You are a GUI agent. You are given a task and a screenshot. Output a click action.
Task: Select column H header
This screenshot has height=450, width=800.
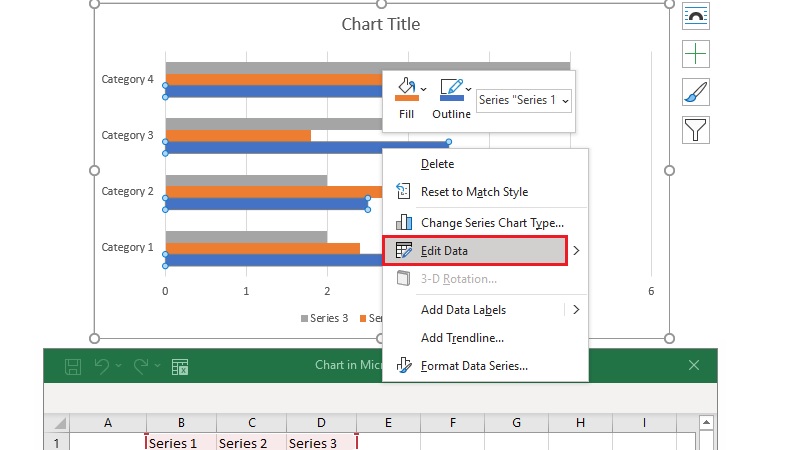tap(580, 423)
